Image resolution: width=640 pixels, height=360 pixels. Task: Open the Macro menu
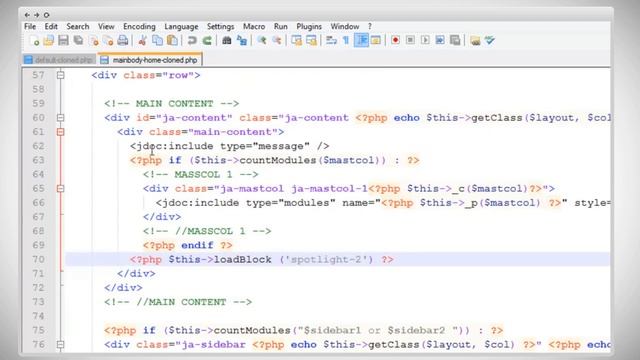point(254,27)
